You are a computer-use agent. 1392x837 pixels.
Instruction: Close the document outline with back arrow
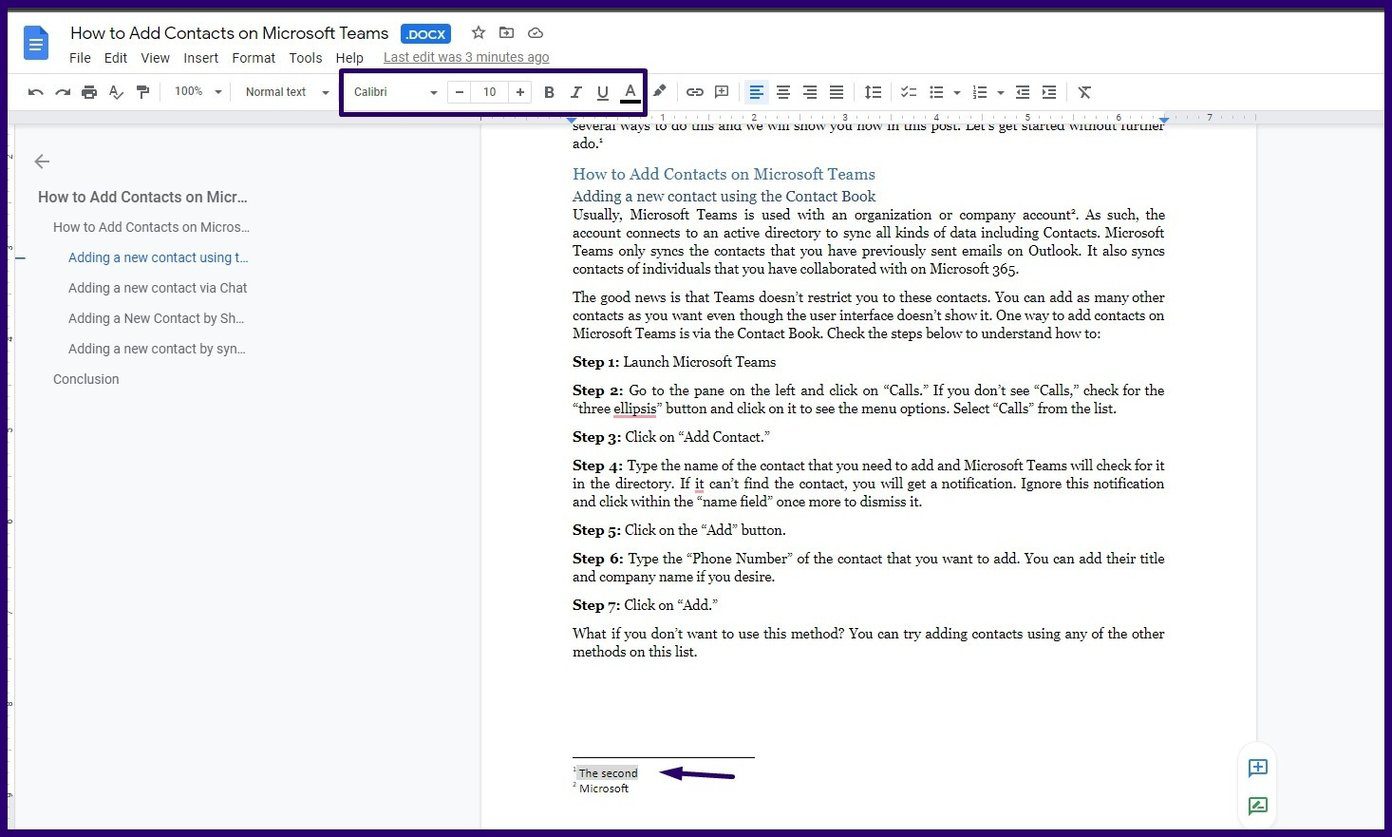tap(41, 161)
